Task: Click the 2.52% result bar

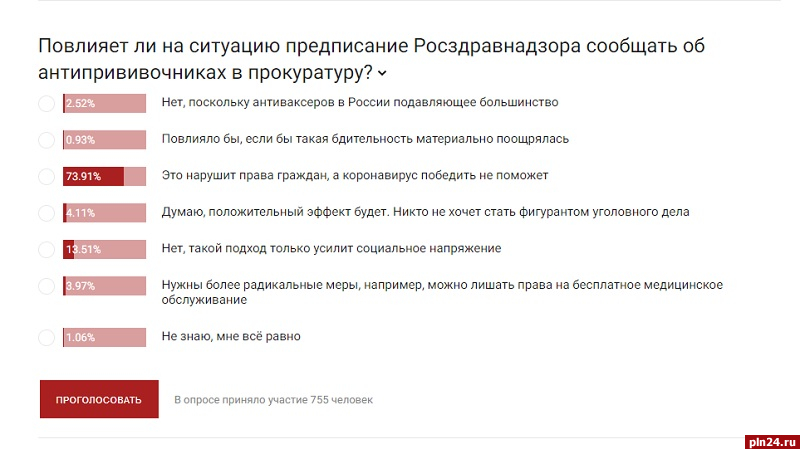Action: (104, 103)
